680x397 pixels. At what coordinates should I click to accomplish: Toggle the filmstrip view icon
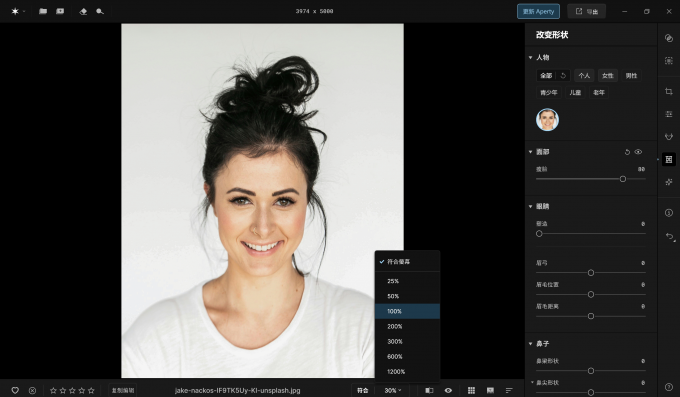[x=490, y=390]
